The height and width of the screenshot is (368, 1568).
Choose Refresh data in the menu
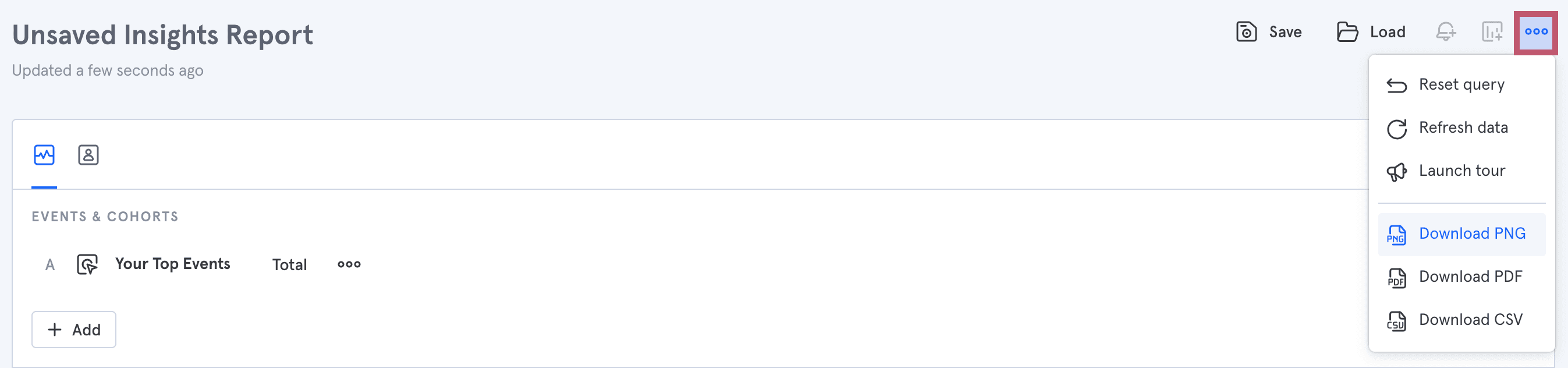point(1463,128)
